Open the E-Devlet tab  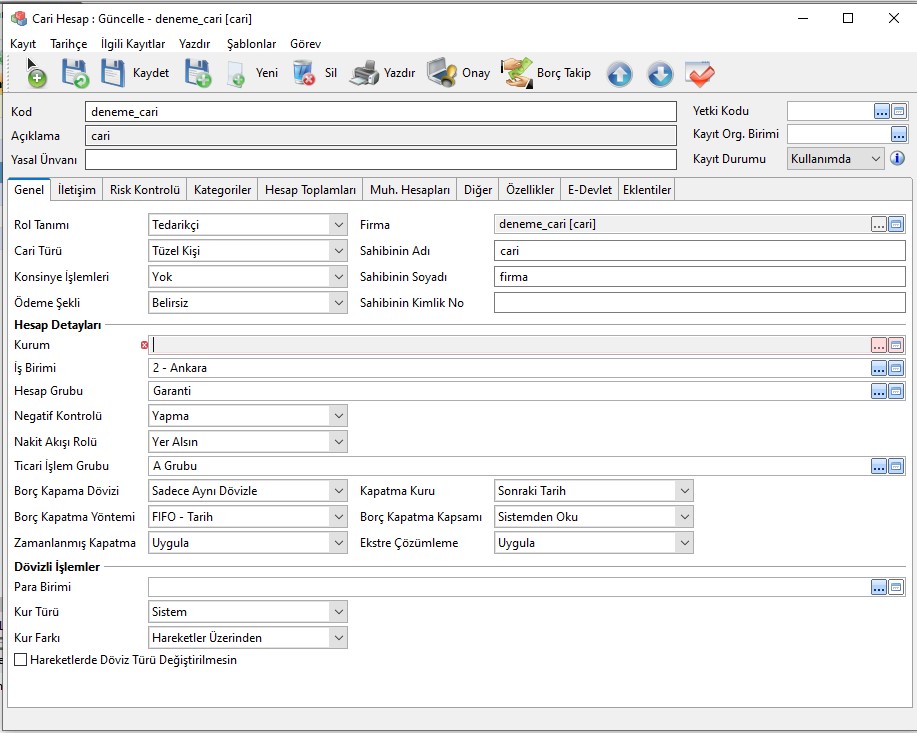coord(589,190)
